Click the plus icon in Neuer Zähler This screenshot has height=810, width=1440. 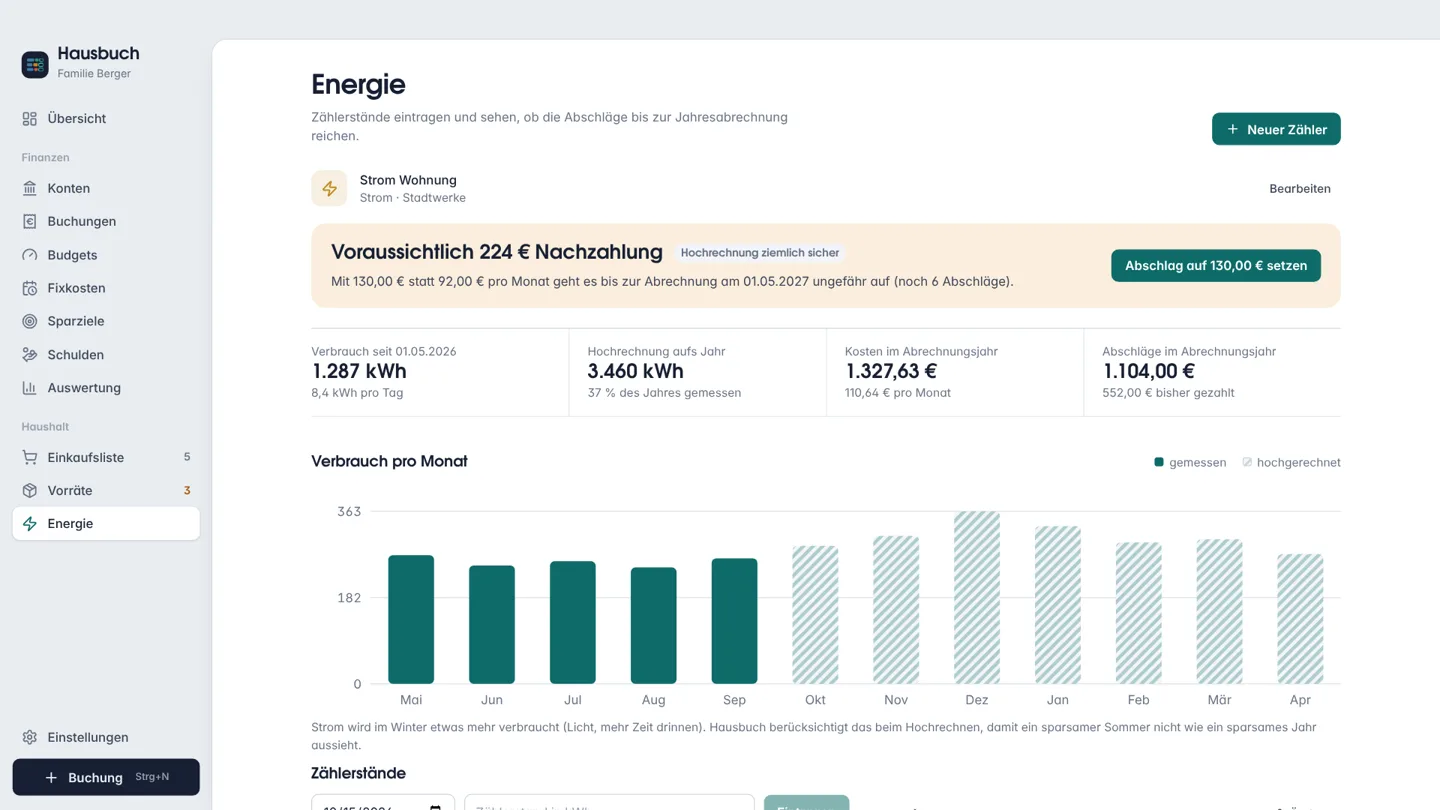(x=1233, y=129)
